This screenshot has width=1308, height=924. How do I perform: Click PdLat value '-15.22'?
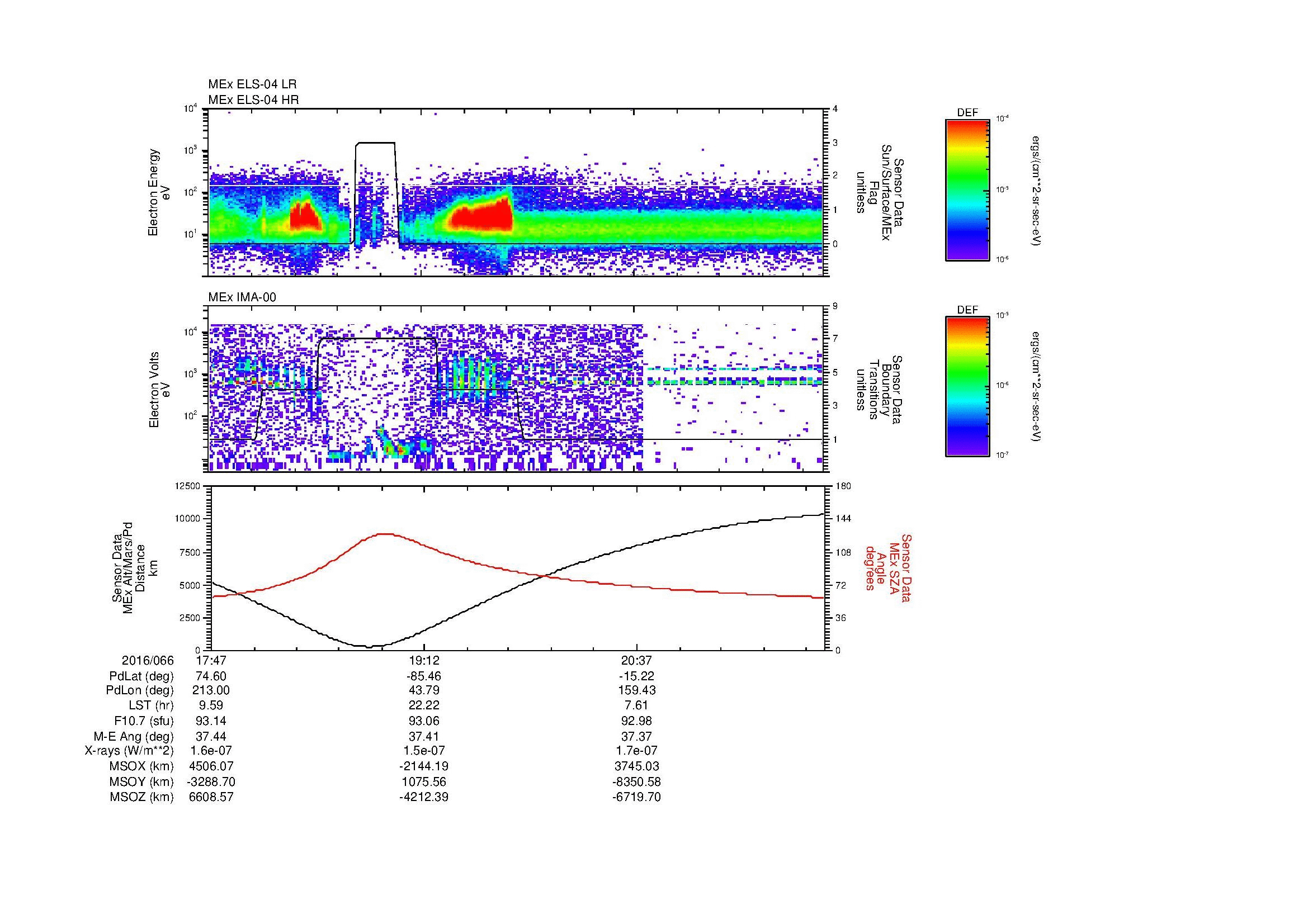point(636,676)
